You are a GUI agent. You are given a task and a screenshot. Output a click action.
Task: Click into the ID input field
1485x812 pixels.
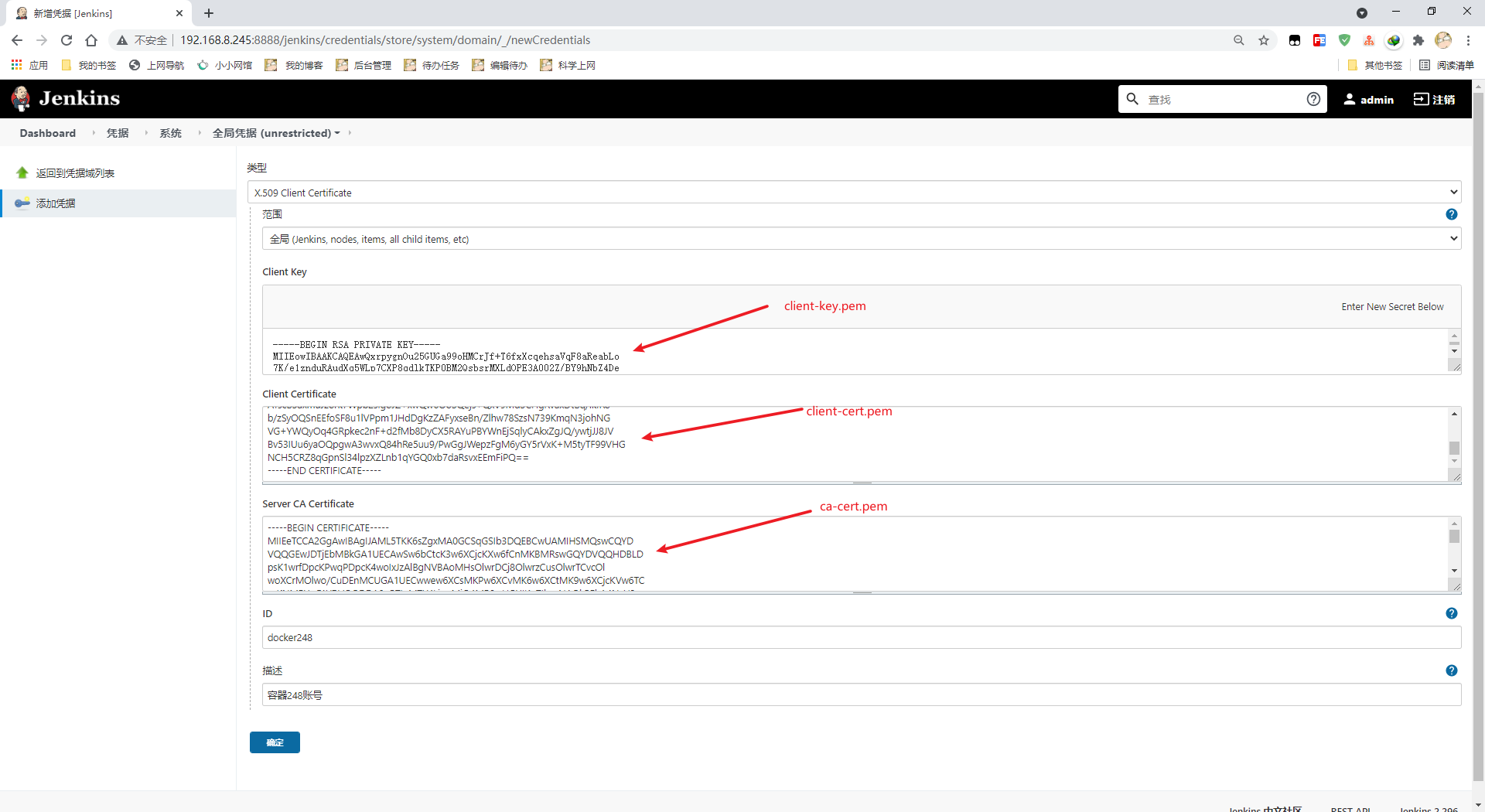[x=861, y=637]
